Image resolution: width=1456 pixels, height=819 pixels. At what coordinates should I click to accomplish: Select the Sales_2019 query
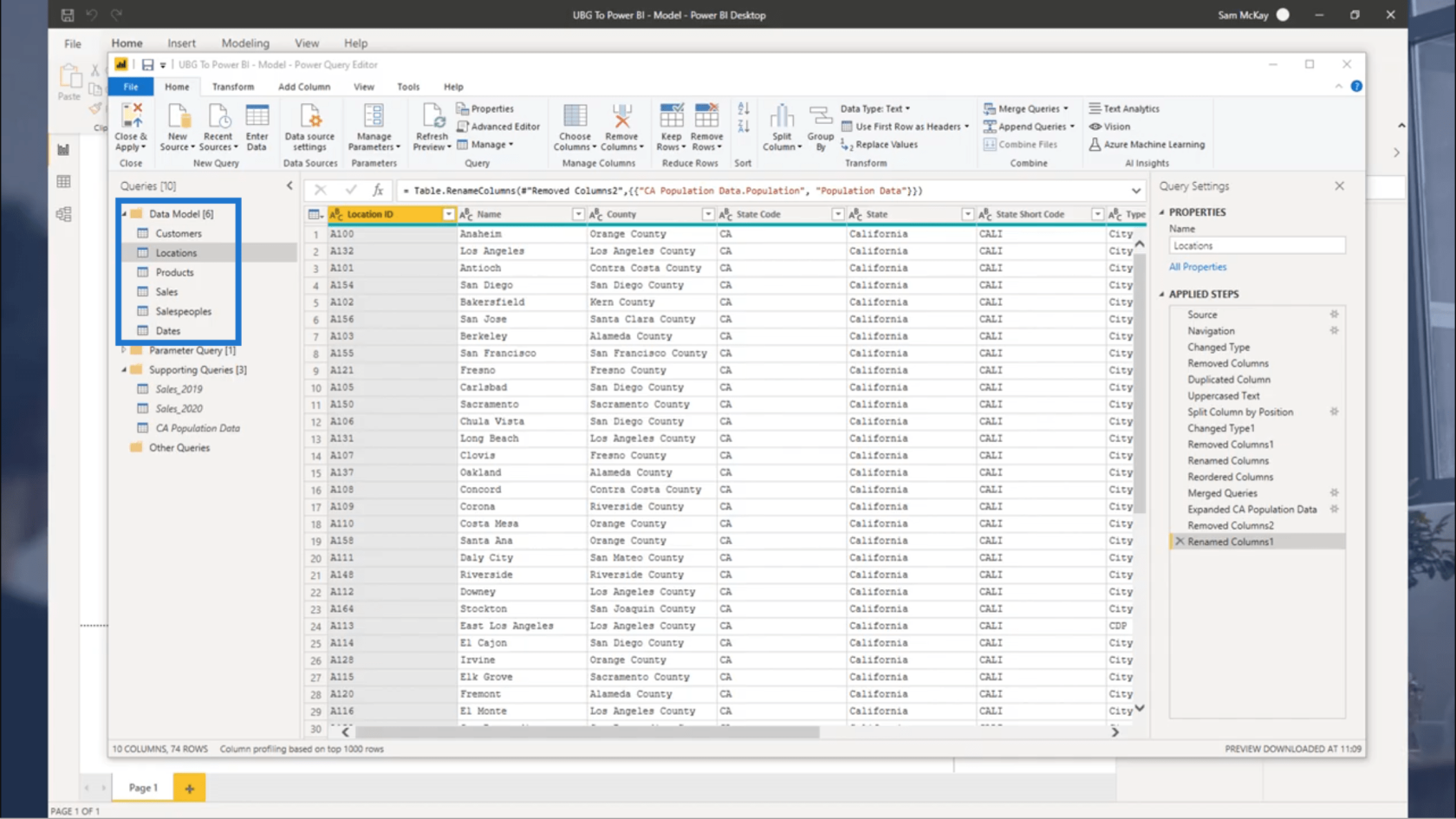pyautogui.click(x=179, y=389)
